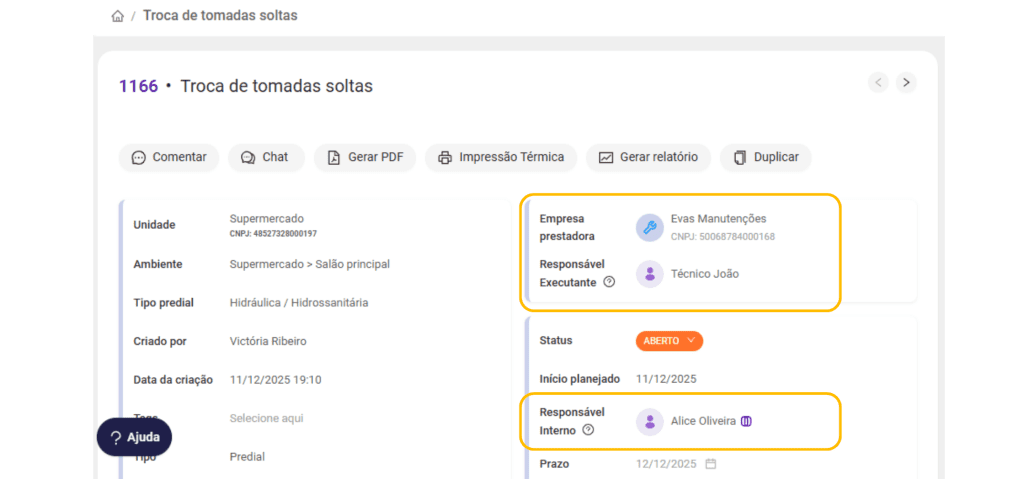The image size is (1024, 479).
Task: Open the calendar icon beside Prazo date
Action: pyautogui.click(x=711, y=464)
